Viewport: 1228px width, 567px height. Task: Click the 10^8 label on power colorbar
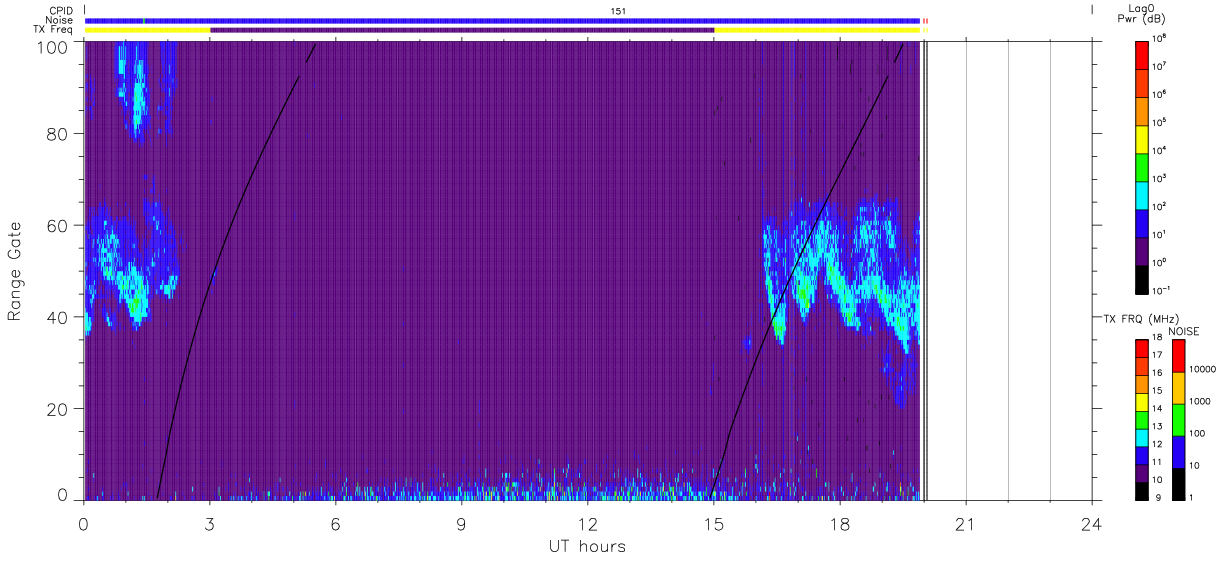[x=1160, y=38]
